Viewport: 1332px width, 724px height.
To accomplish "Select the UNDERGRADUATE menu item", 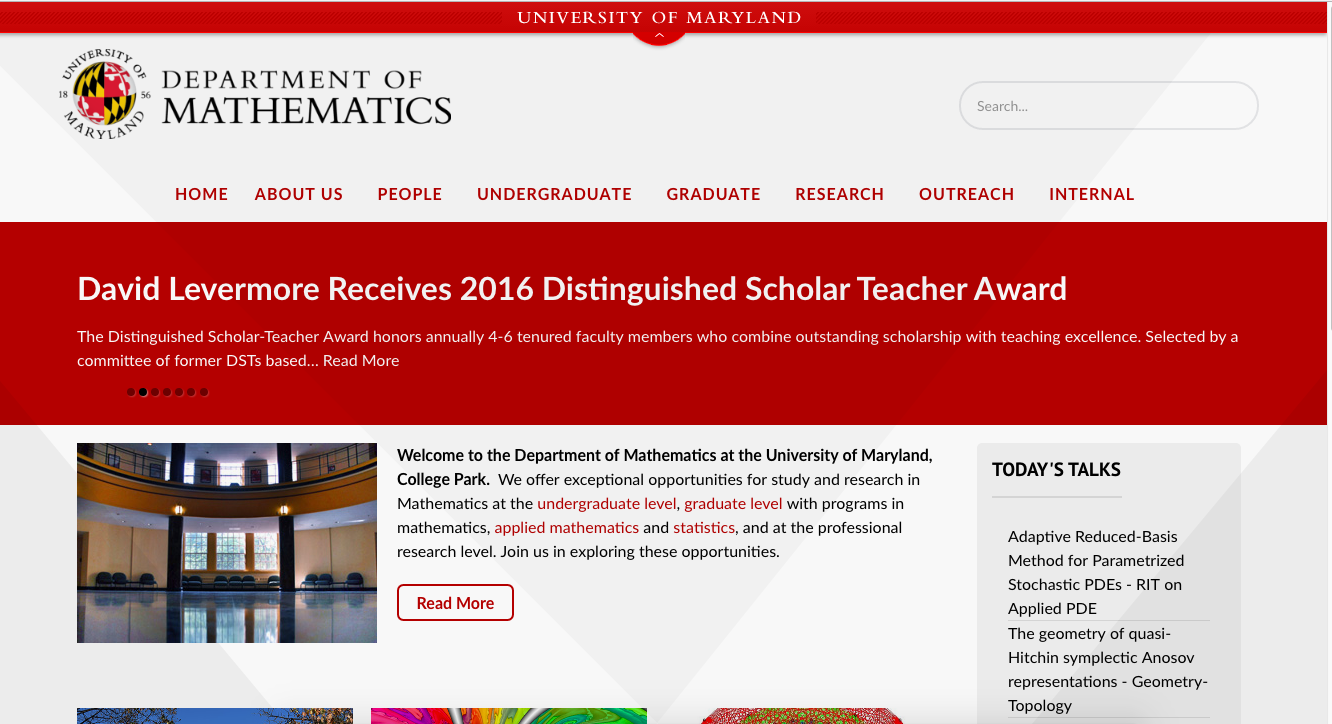I will (554, 194).
